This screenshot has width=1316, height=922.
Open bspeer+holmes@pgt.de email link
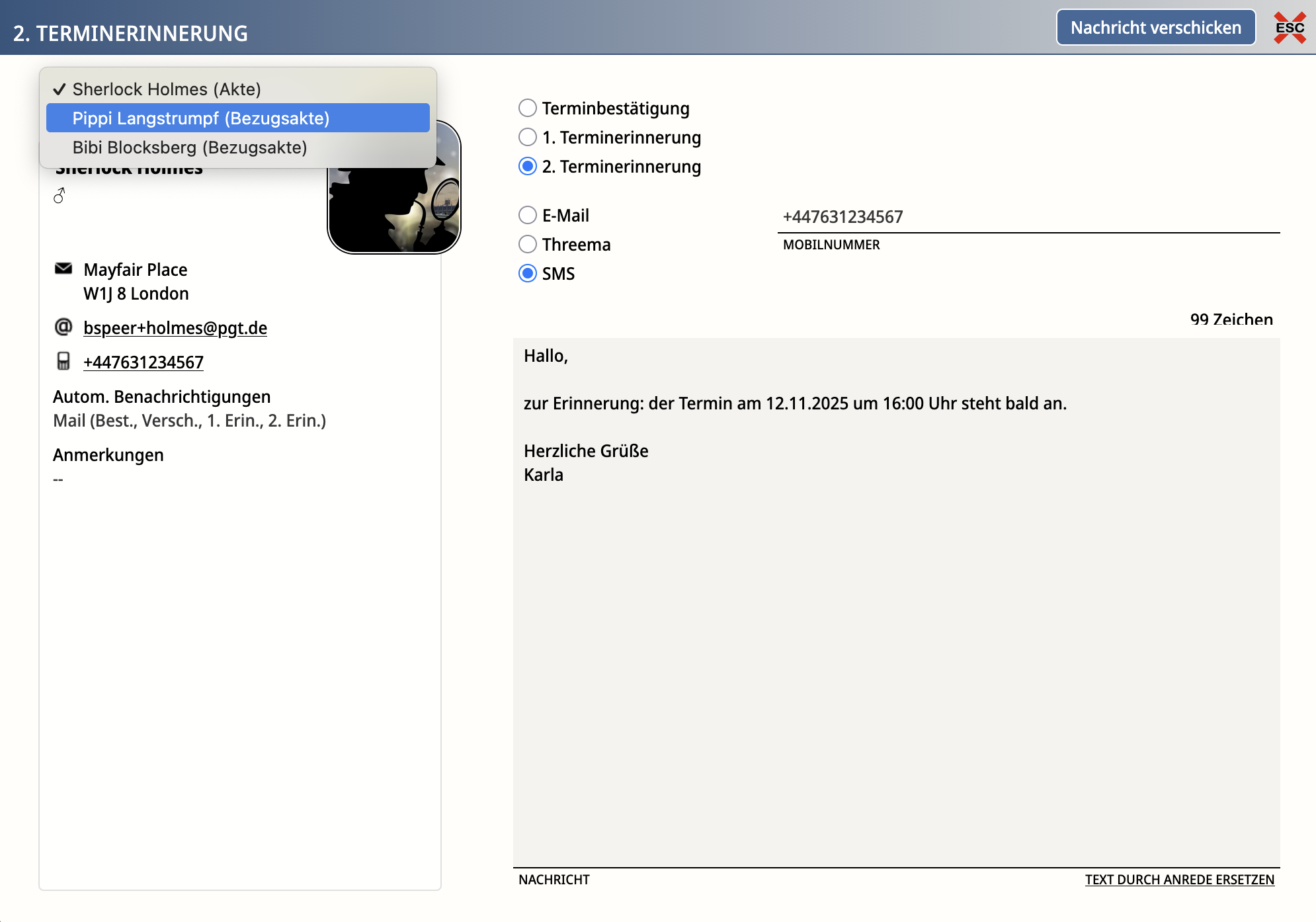click(x=175, y=328)
